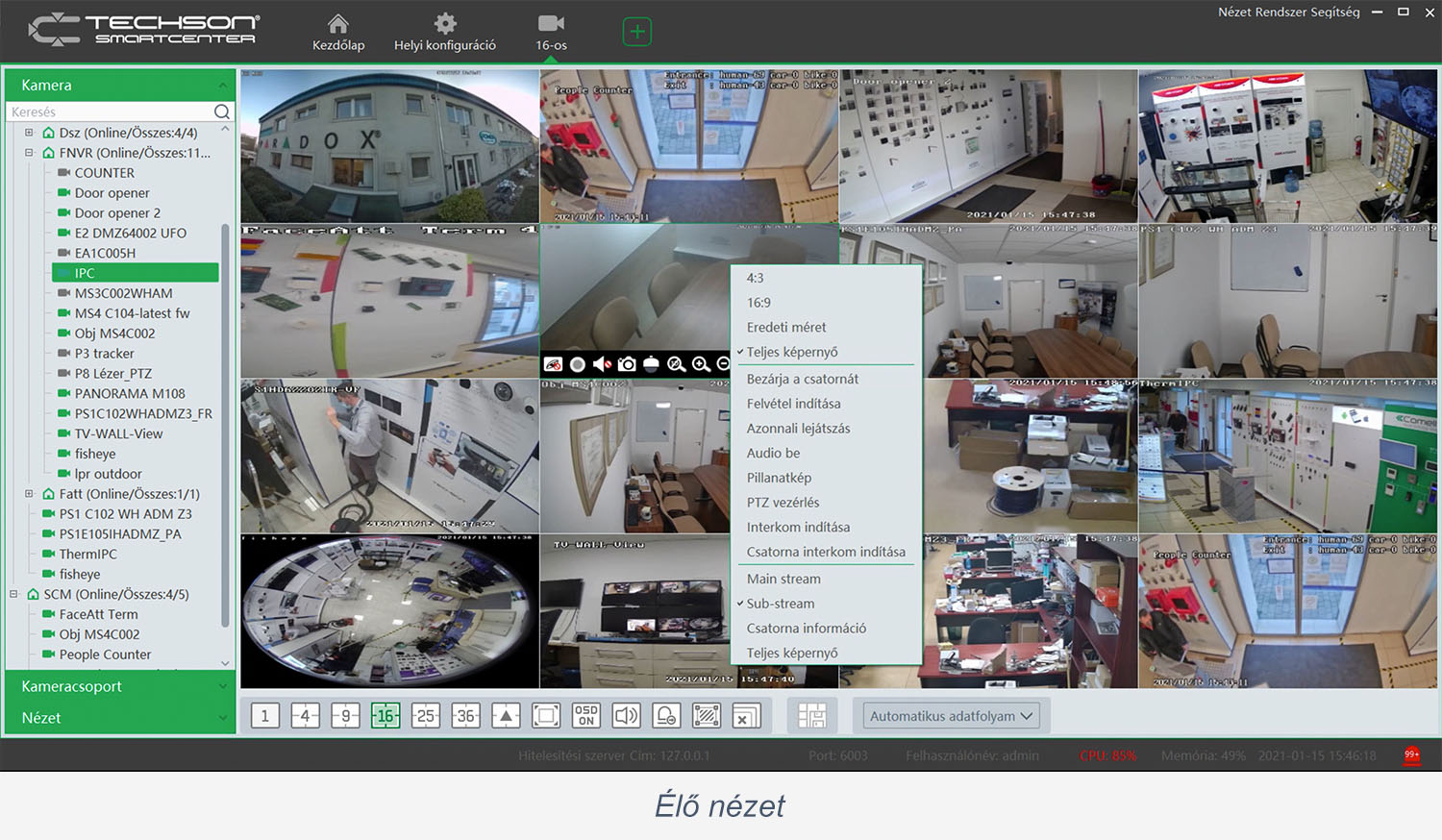
Task: Click the fullscreen icon in bottom toolbar
Action: click(546, 716)
